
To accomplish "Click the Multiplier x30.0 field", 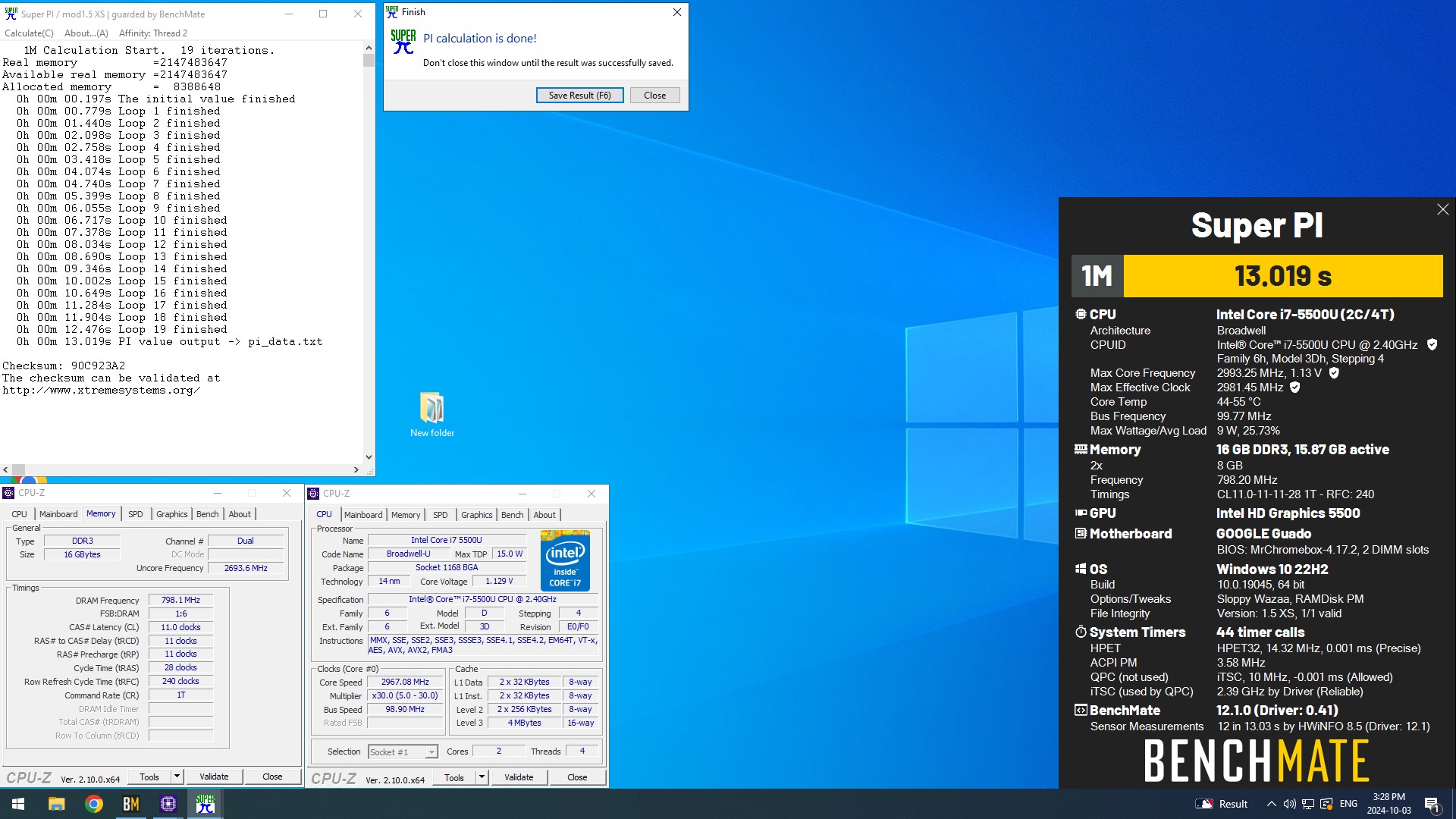I will click(x=405, y=695).
